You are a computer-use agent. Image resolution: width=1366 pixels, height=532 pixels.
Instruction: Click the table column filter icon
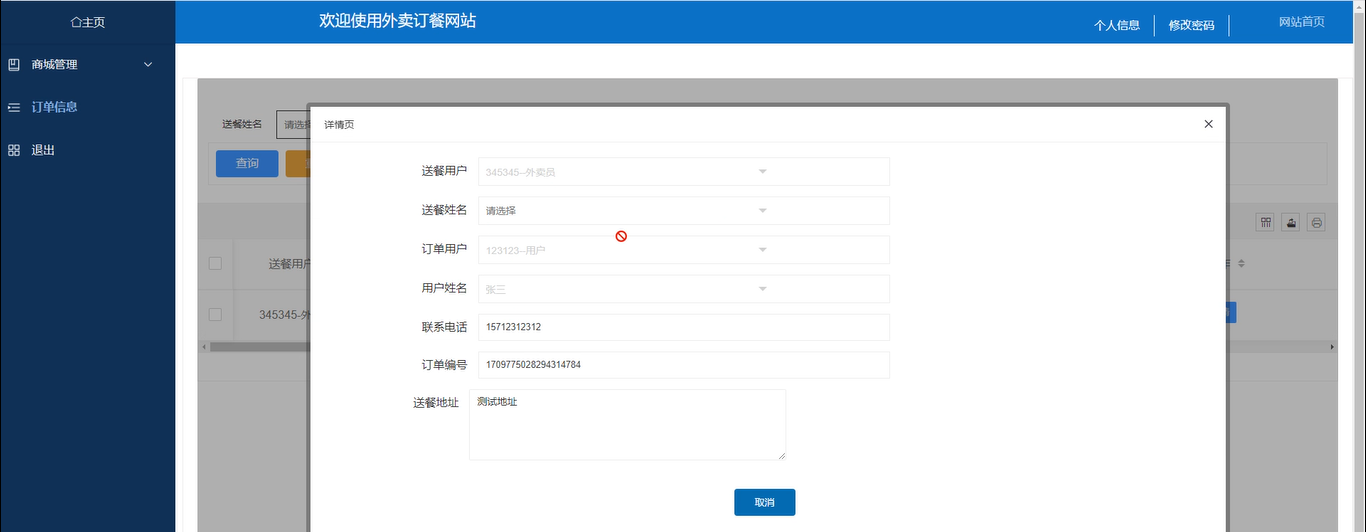1266,223
